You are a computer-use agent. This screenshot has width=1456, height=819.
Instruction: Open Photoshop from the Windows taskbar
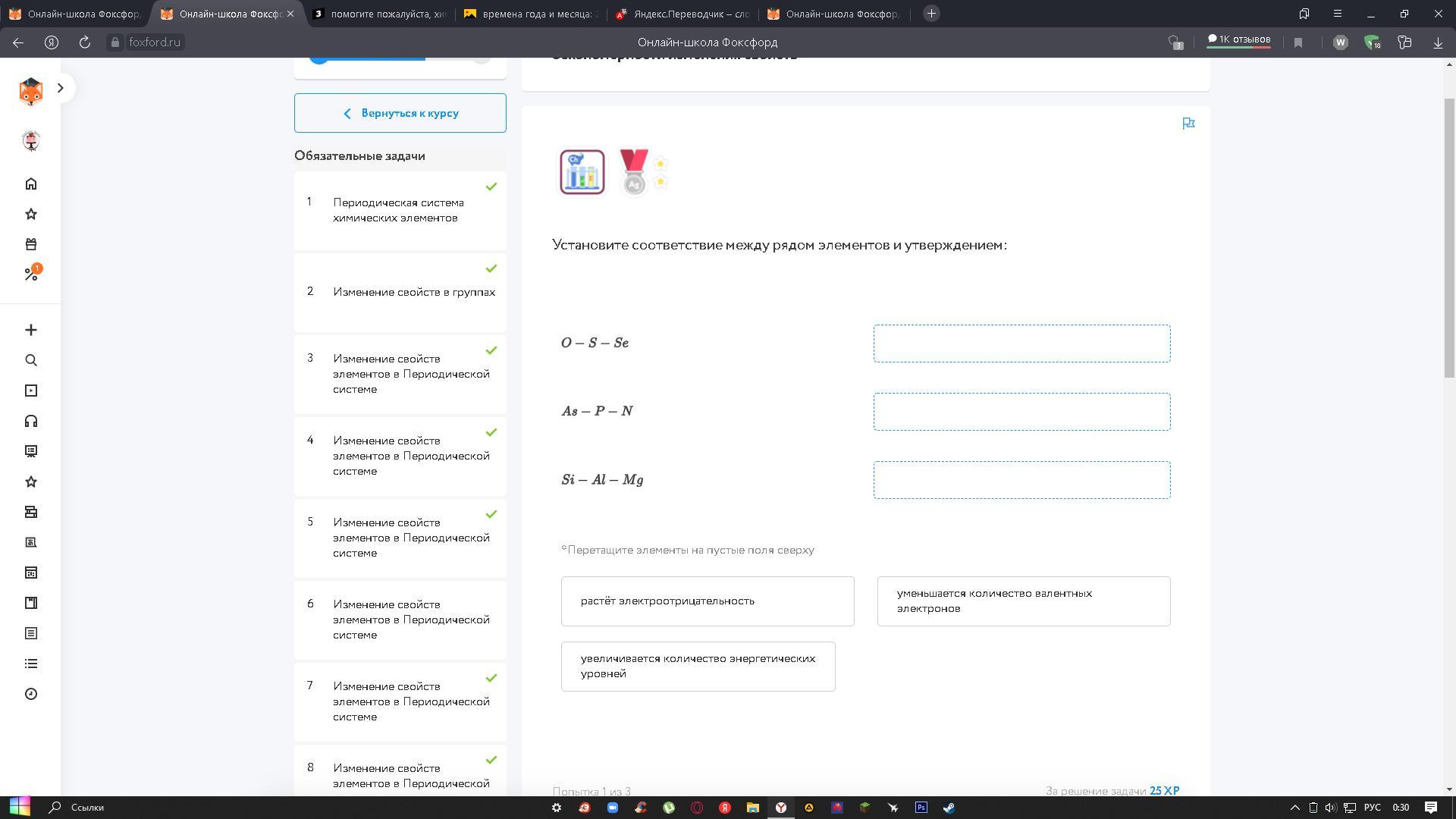tap(921, 808)
